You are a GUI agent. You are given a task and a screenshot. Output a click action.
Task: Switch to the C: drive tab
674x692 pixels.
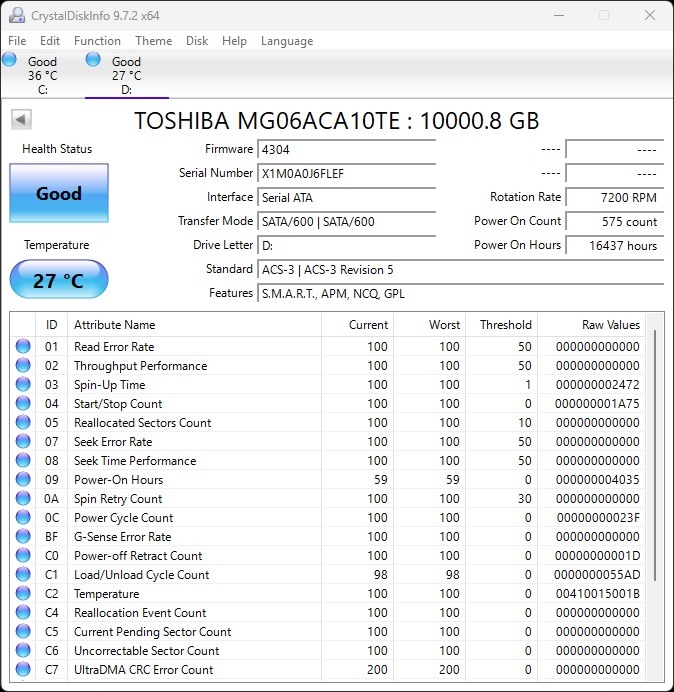point(42,75)
